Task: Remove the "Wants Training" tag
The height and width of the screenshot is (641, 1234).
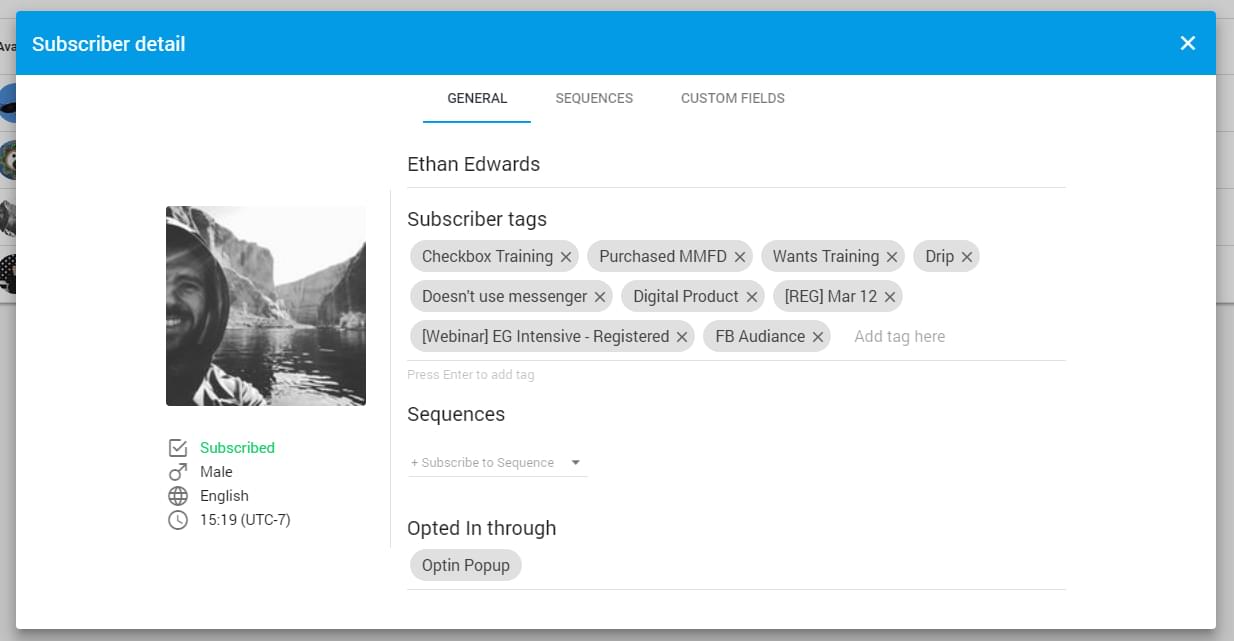Action: (x=890, y=256)
